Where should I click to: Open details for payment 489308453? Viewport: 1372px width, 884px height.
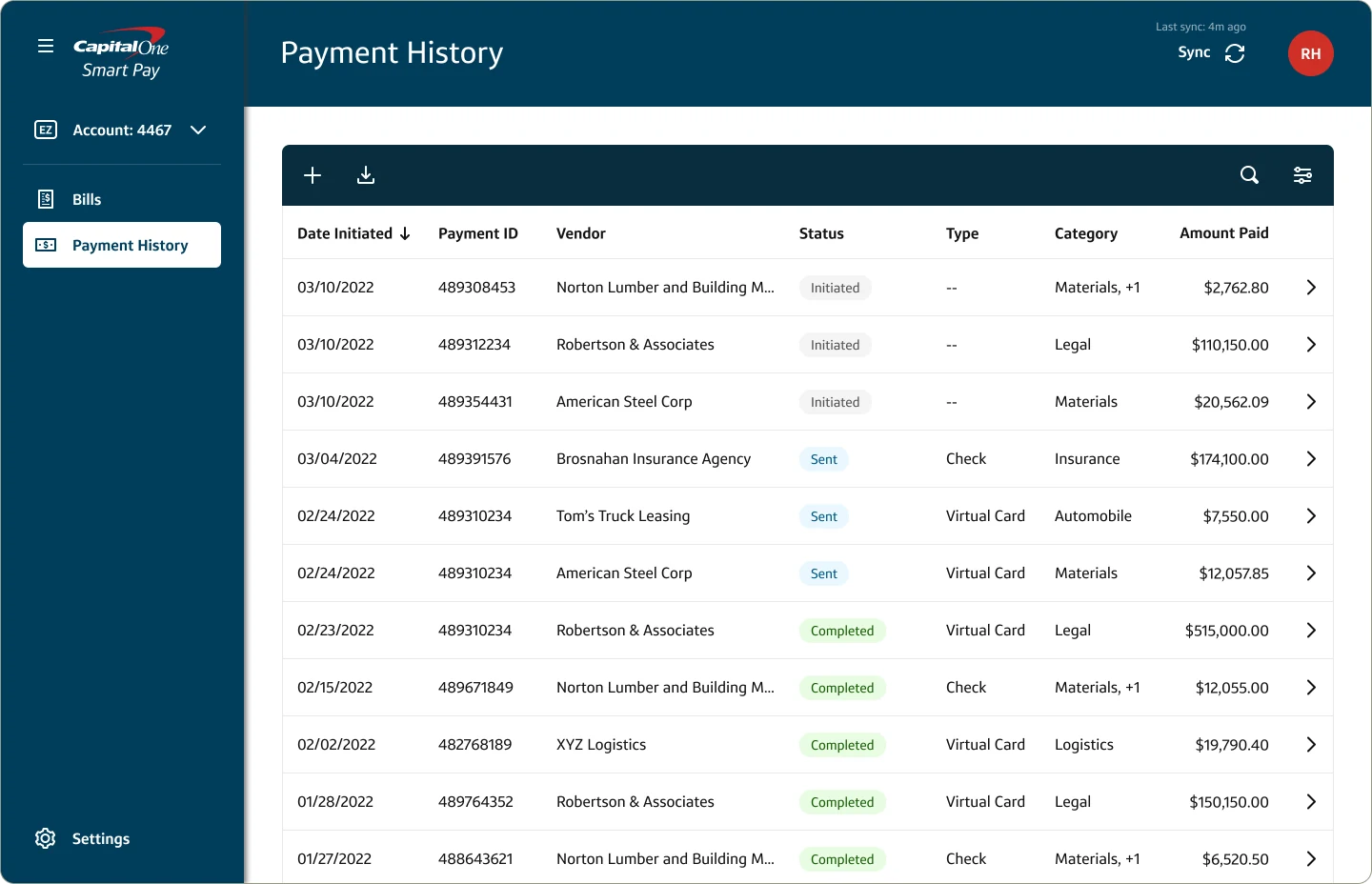pyautogui.click(x=1311, y=288)
